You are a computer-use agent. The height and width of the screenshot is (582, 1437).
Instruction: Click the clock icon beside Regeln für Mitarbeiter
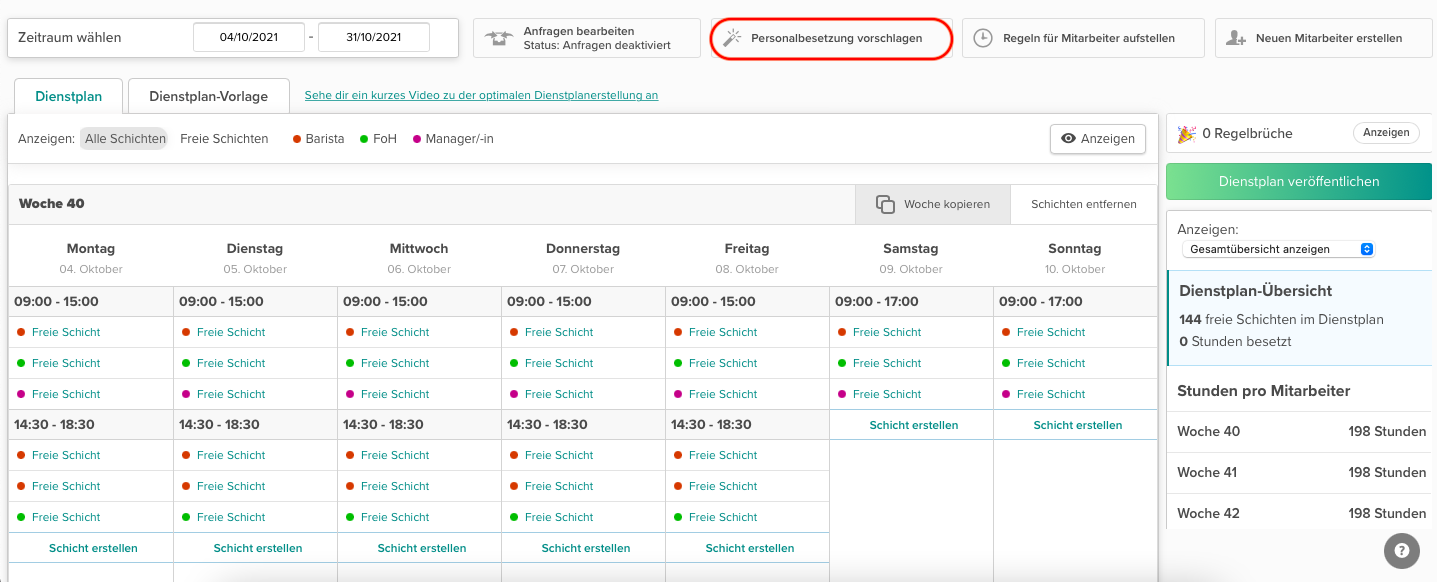tap(983, 38)
